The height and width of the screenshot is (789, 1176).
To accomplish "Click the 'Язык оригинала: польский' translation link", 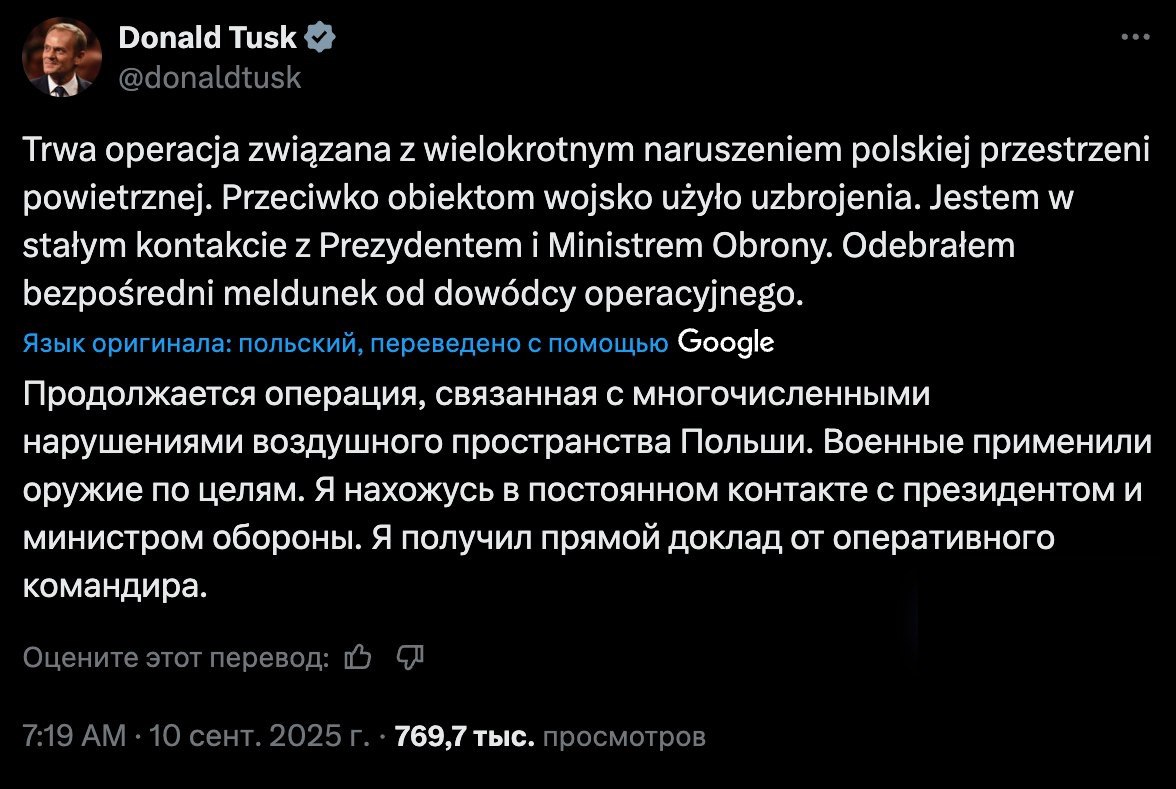I will [x=193, y=344].
